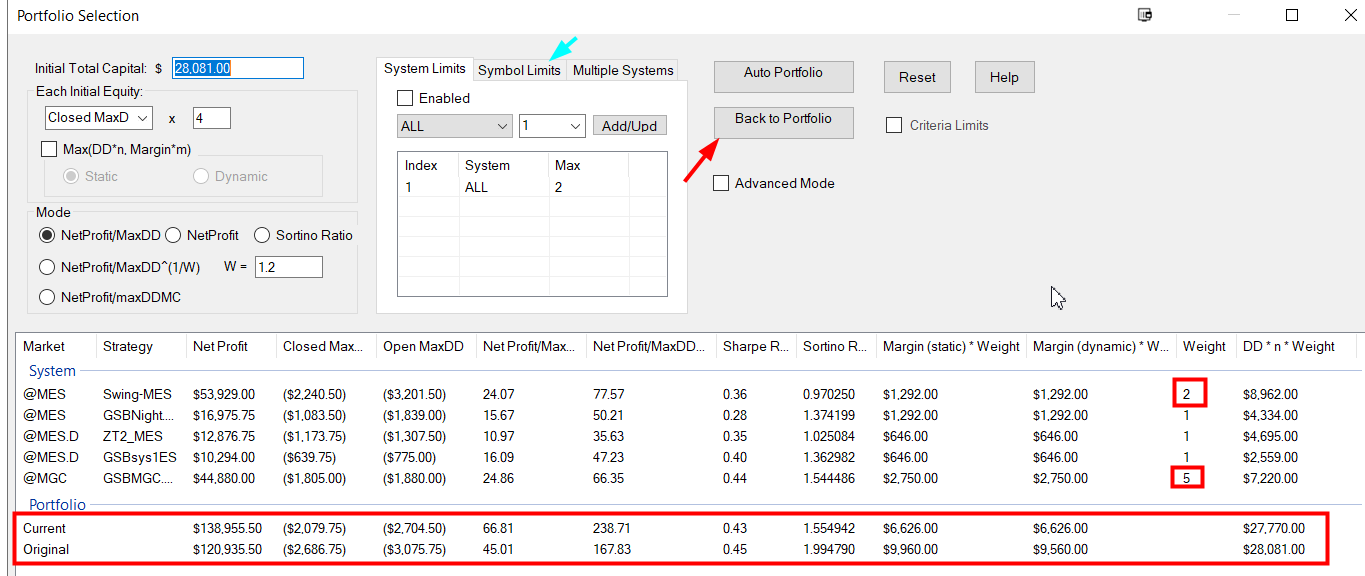Open the Multiple Systems tab
Screen dimensions: 1365x576
click(622, 70)
